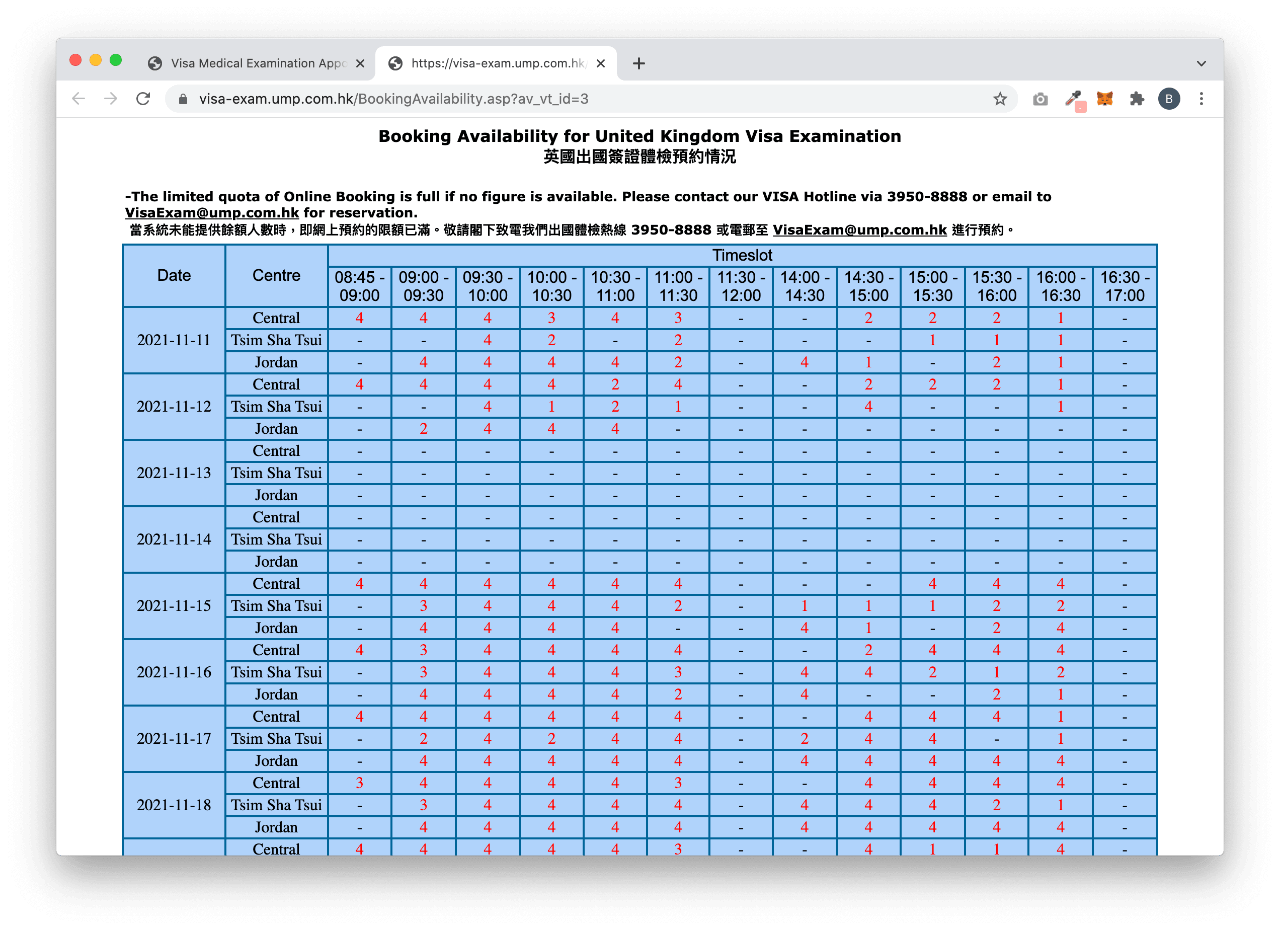Viewport: 1280px width, 930px height.
Task: Select the https://visa-exam.ump.com.hk tab
Action: 497,63
